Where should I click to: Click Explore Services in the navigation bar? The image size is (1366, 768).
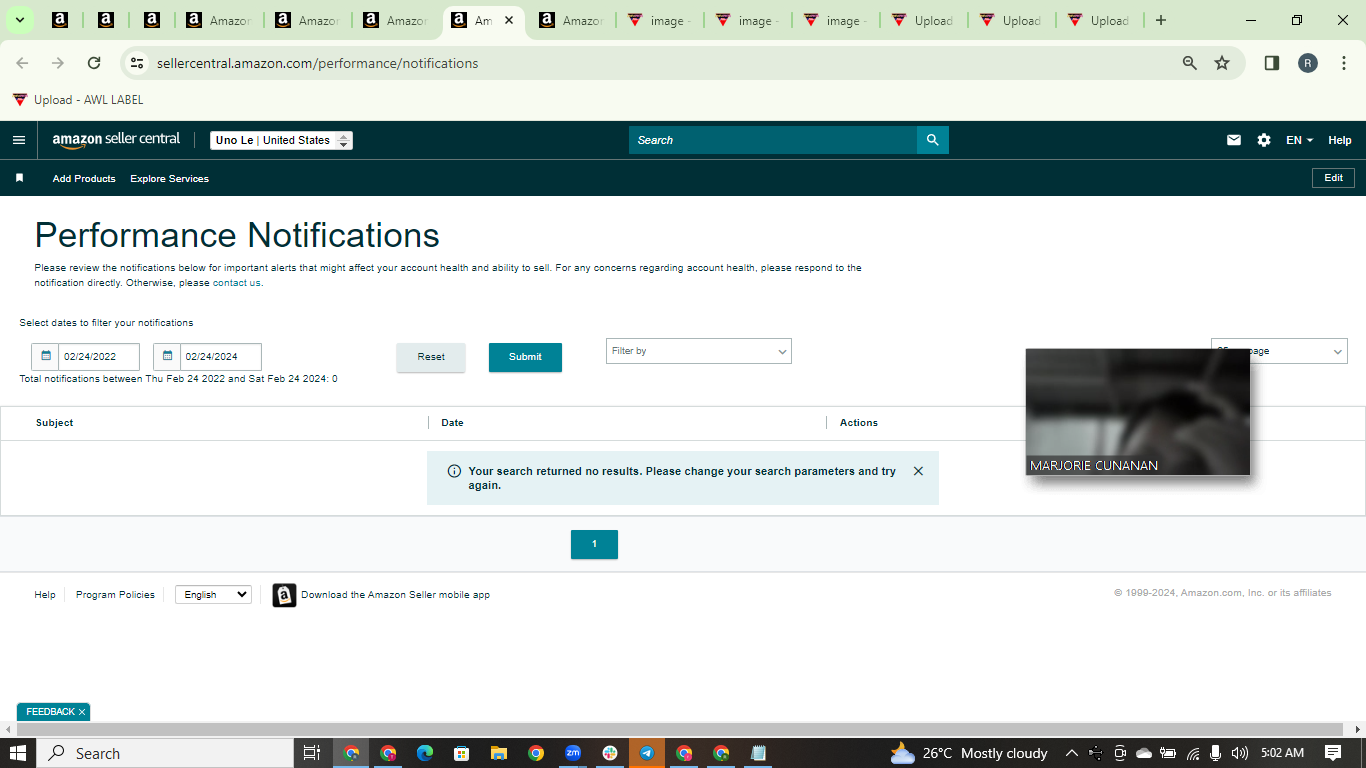click(169, 178)
